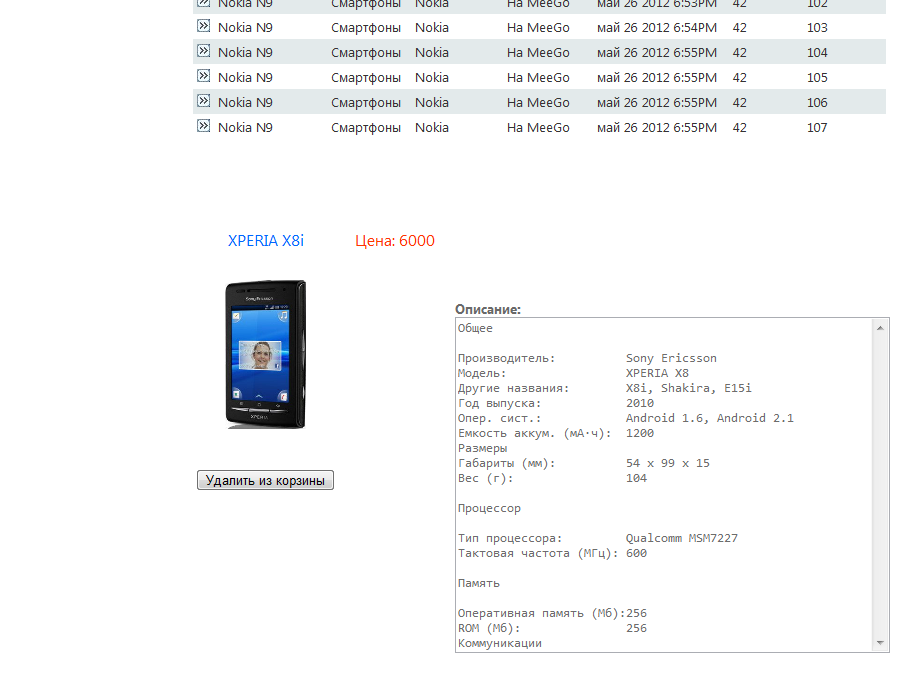
Task: Click 'Sony Ericsson' in the description
Action: (x=671, y=358)
